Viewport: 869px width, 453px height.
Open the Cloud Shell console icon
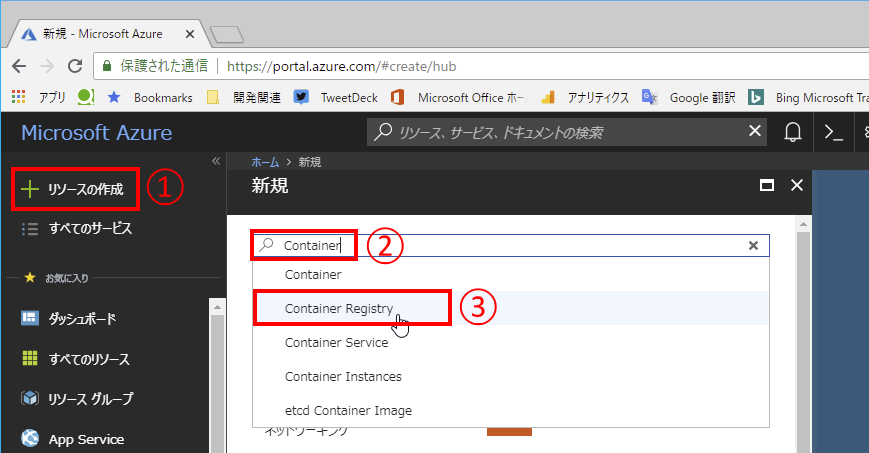click(x=834, y=132)
